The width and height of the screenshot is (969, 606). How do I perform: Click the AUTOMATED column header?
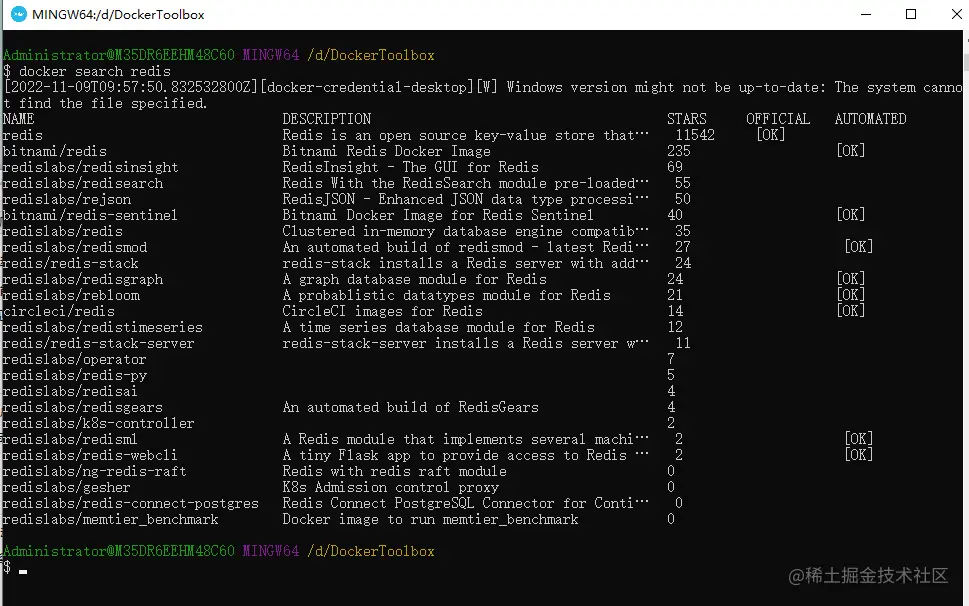click(871, 119)
